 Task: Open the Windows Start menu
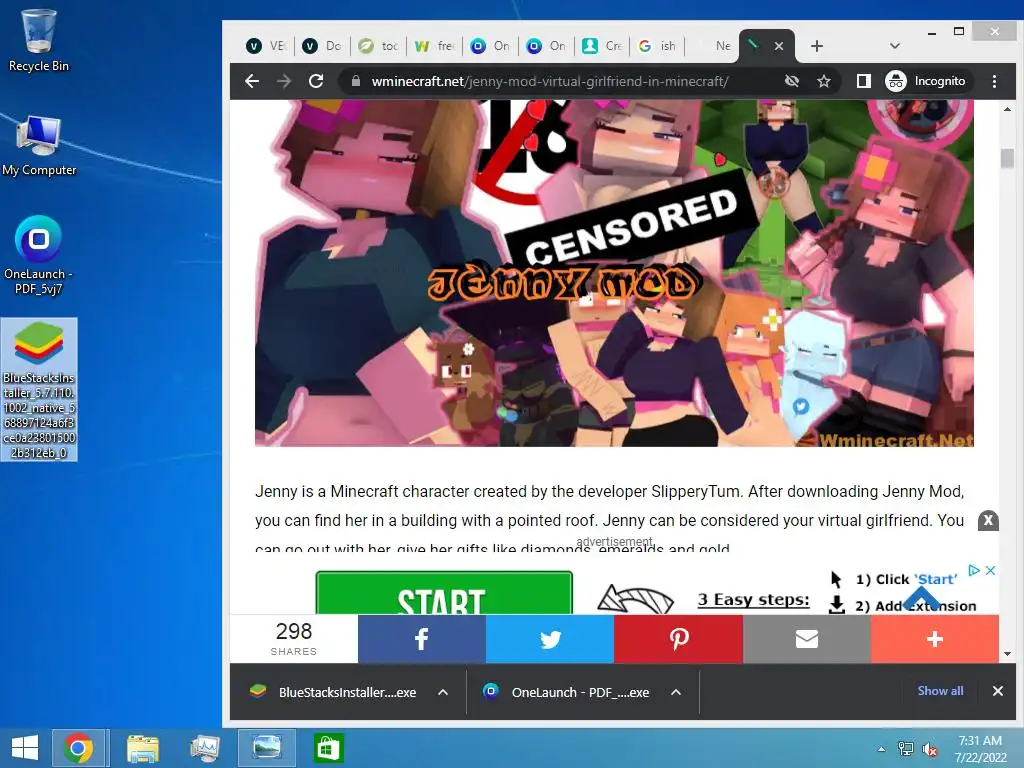point(25,748)
